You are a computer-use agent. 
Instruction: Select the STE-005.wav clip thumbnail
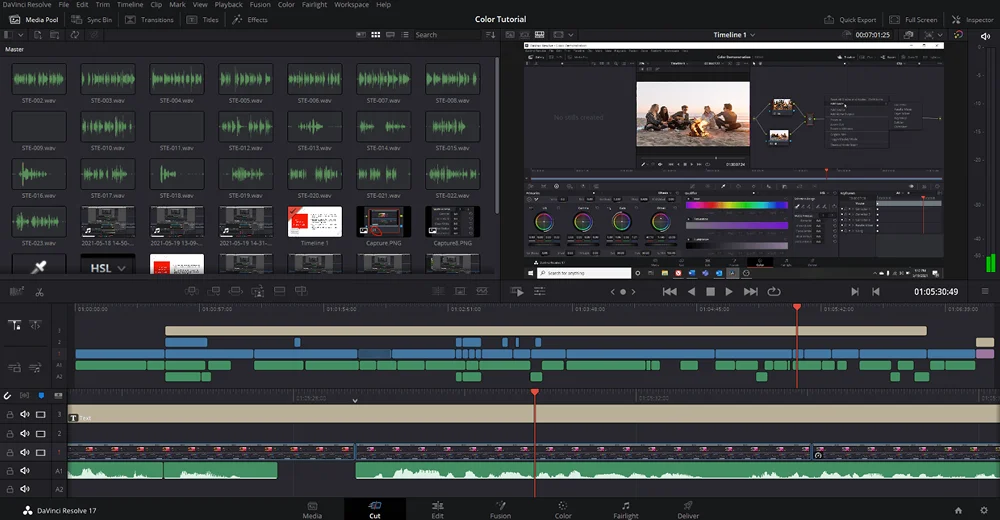click(x=246, y=79)
